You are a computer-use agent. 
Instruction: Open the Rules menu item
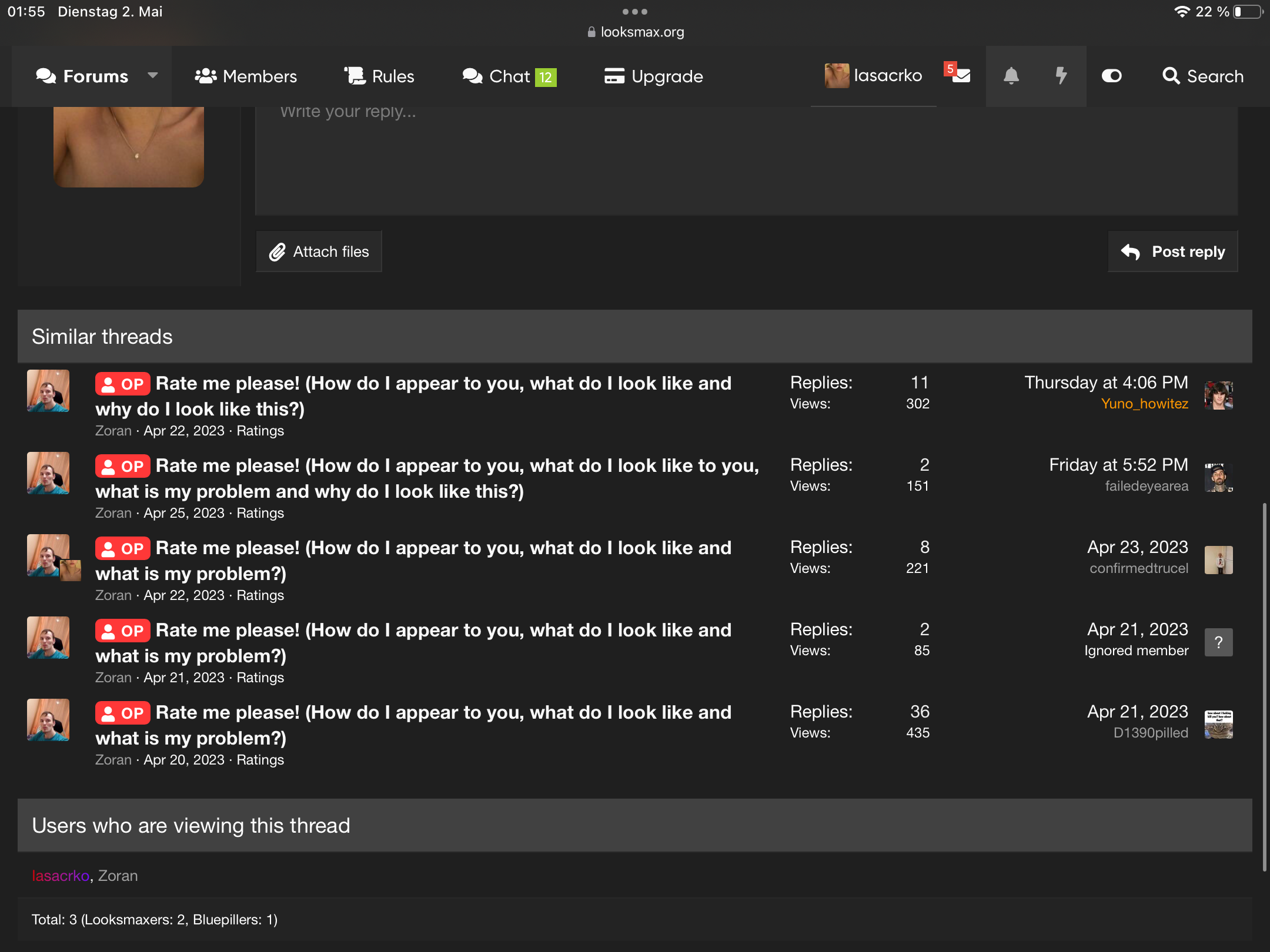(379, 76)
